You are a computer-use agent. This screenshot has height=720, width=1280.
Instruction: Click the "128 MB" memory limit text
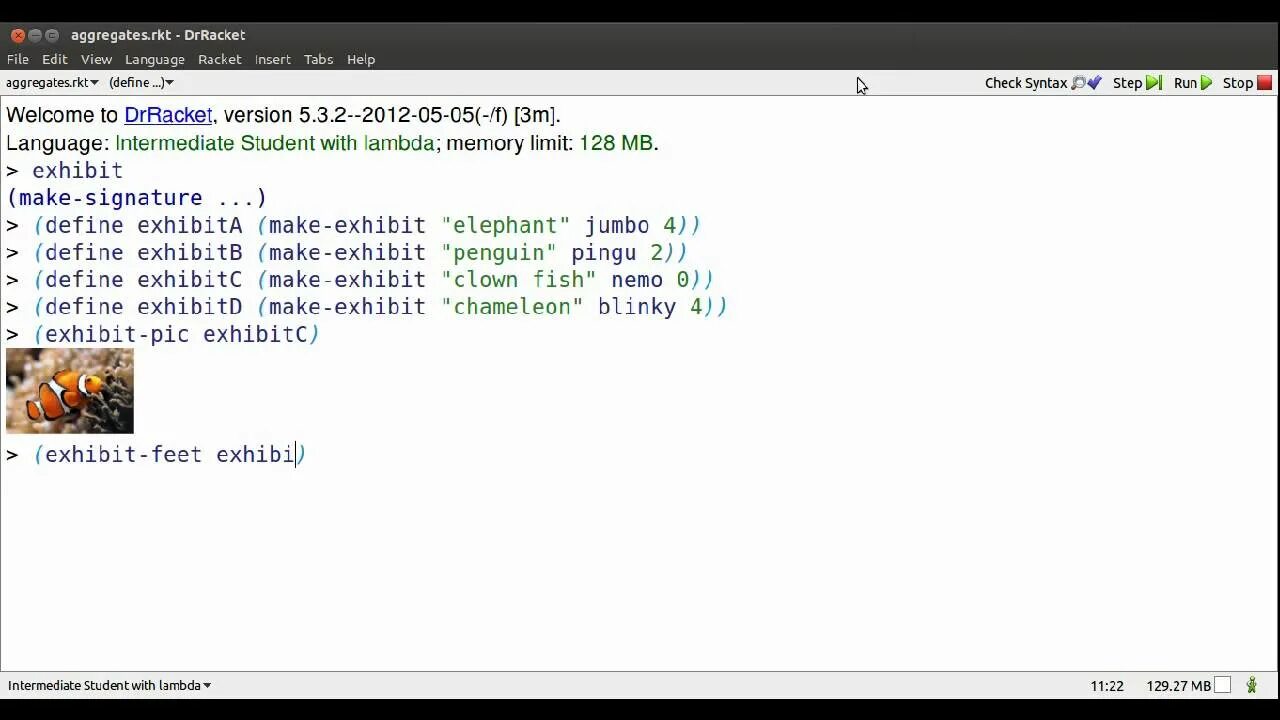click(x=616, y=143)
